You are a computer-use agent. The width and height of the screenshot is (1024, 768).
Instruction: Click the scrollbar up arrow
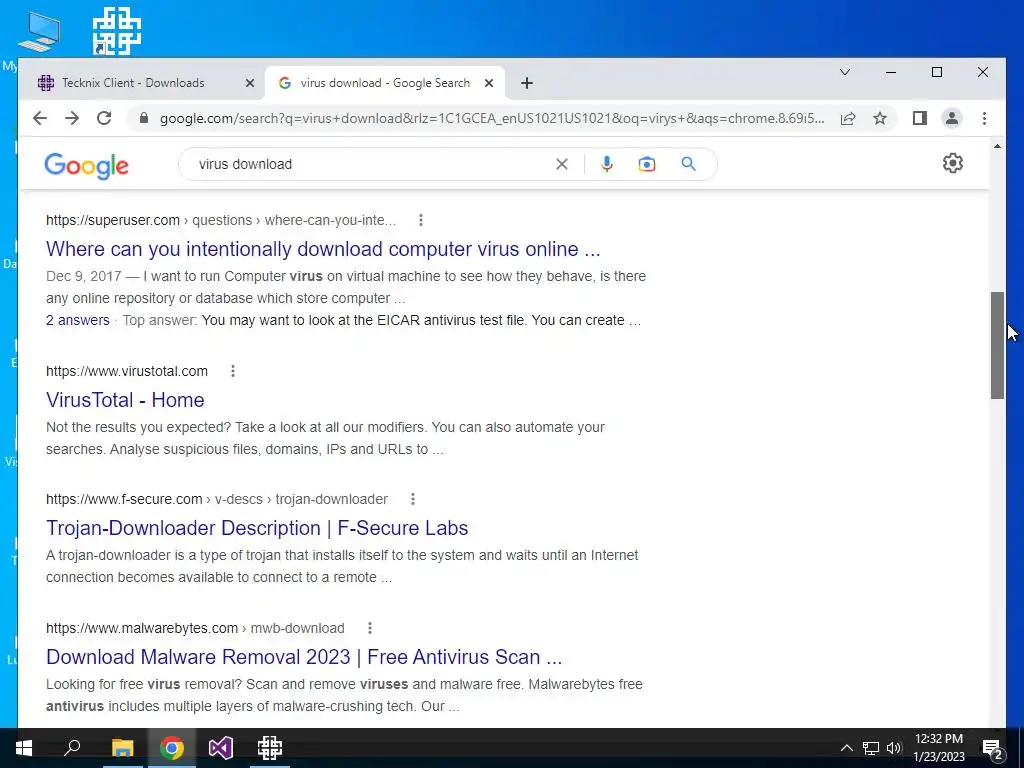[x=997, y=146]
